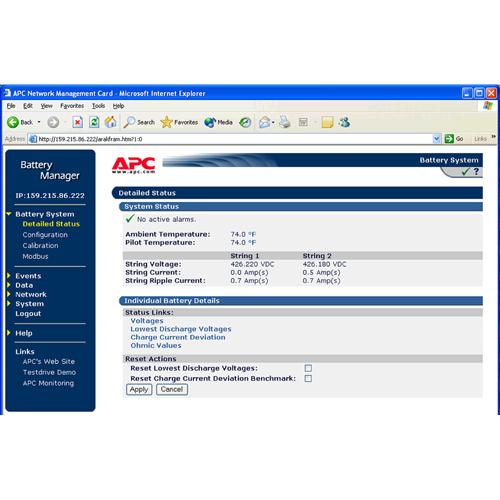Open the Messenger toolbar icon

pos(345,122)
